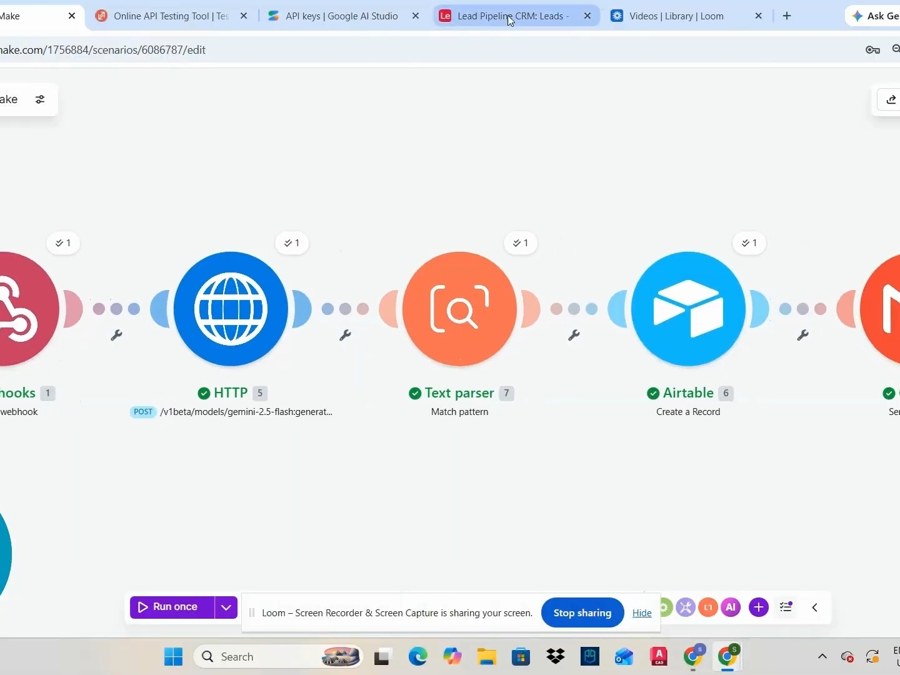Click filter dots between HTTP and Text parser
The height and width of the screenshot is (675, 900).
pos(345,309)
